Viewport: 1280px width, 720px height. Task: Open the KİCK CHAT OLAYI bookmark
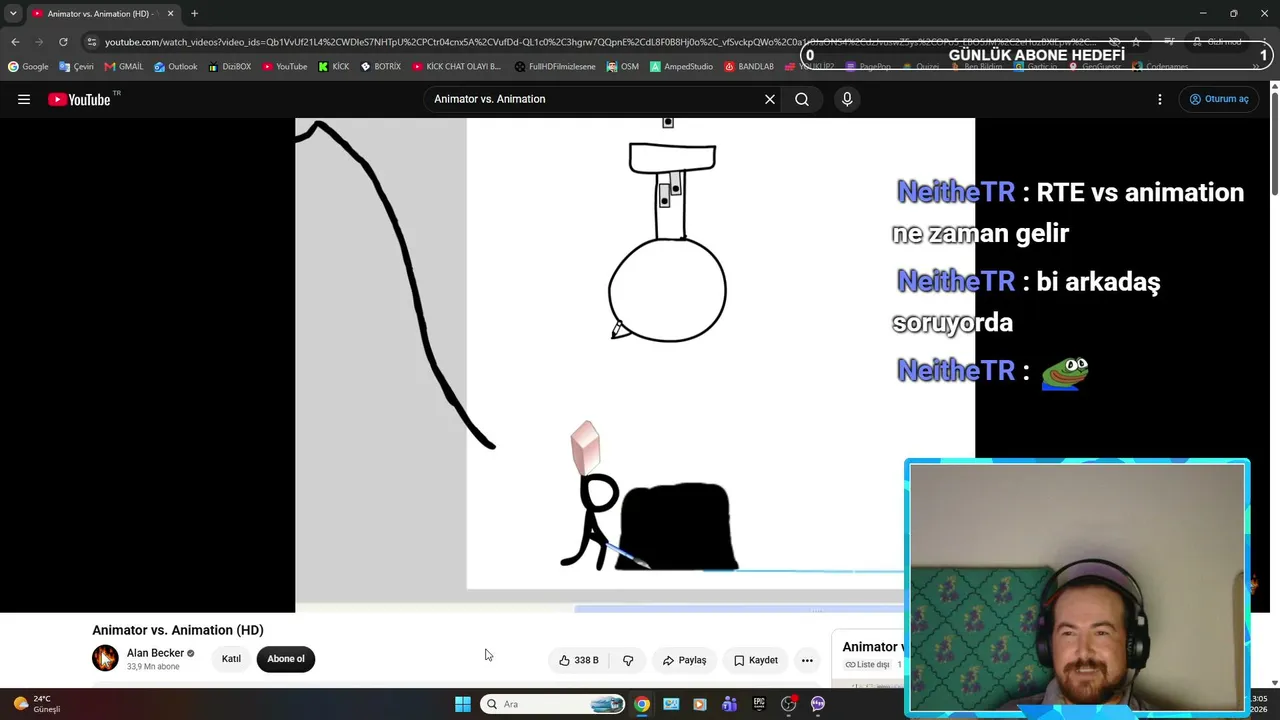pos(457,67)
